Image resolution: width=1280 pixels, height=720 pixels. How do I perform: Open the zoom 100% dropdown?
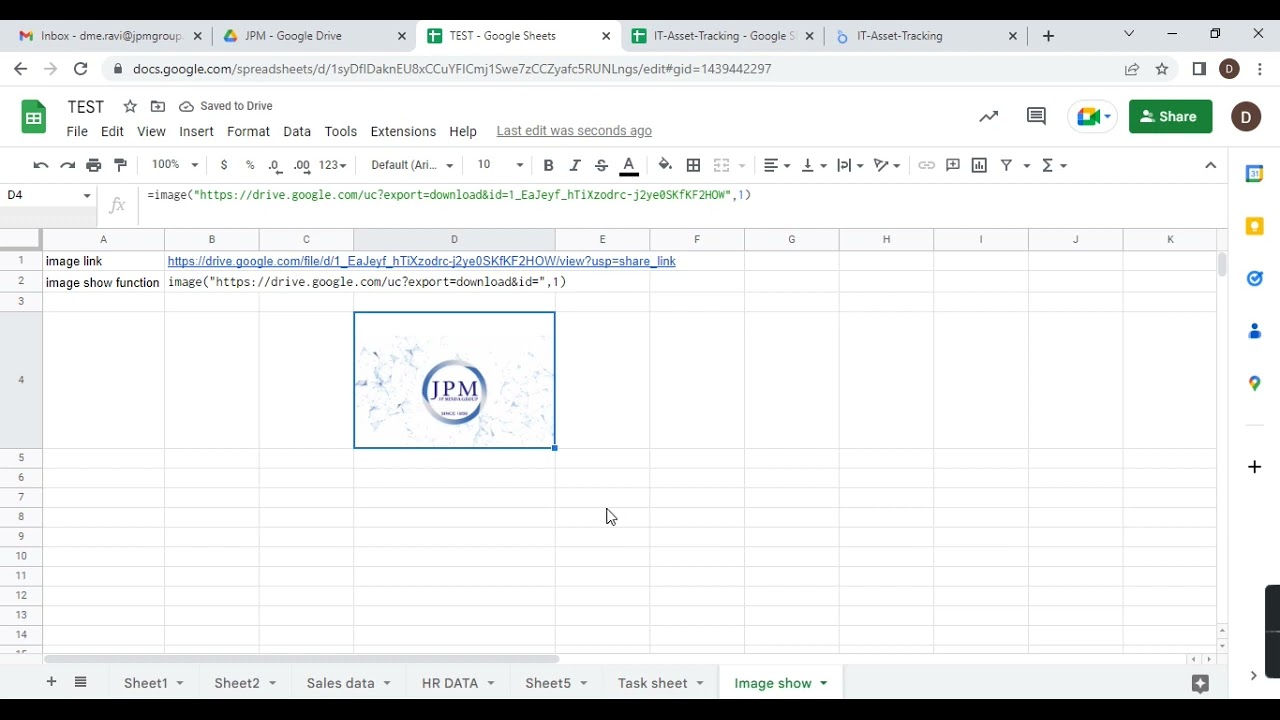pyautogui.click(x=175, y=165)
